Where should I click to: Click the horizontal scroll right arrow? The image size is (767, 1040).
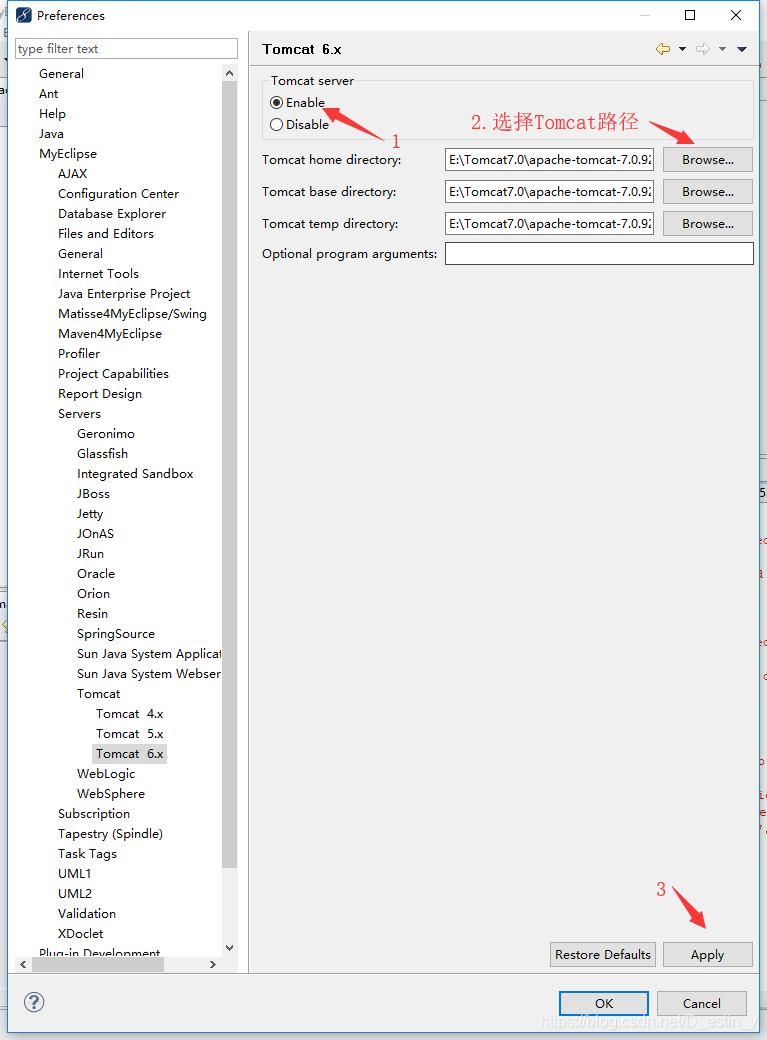pyautogui.click(x=212, y=964)
